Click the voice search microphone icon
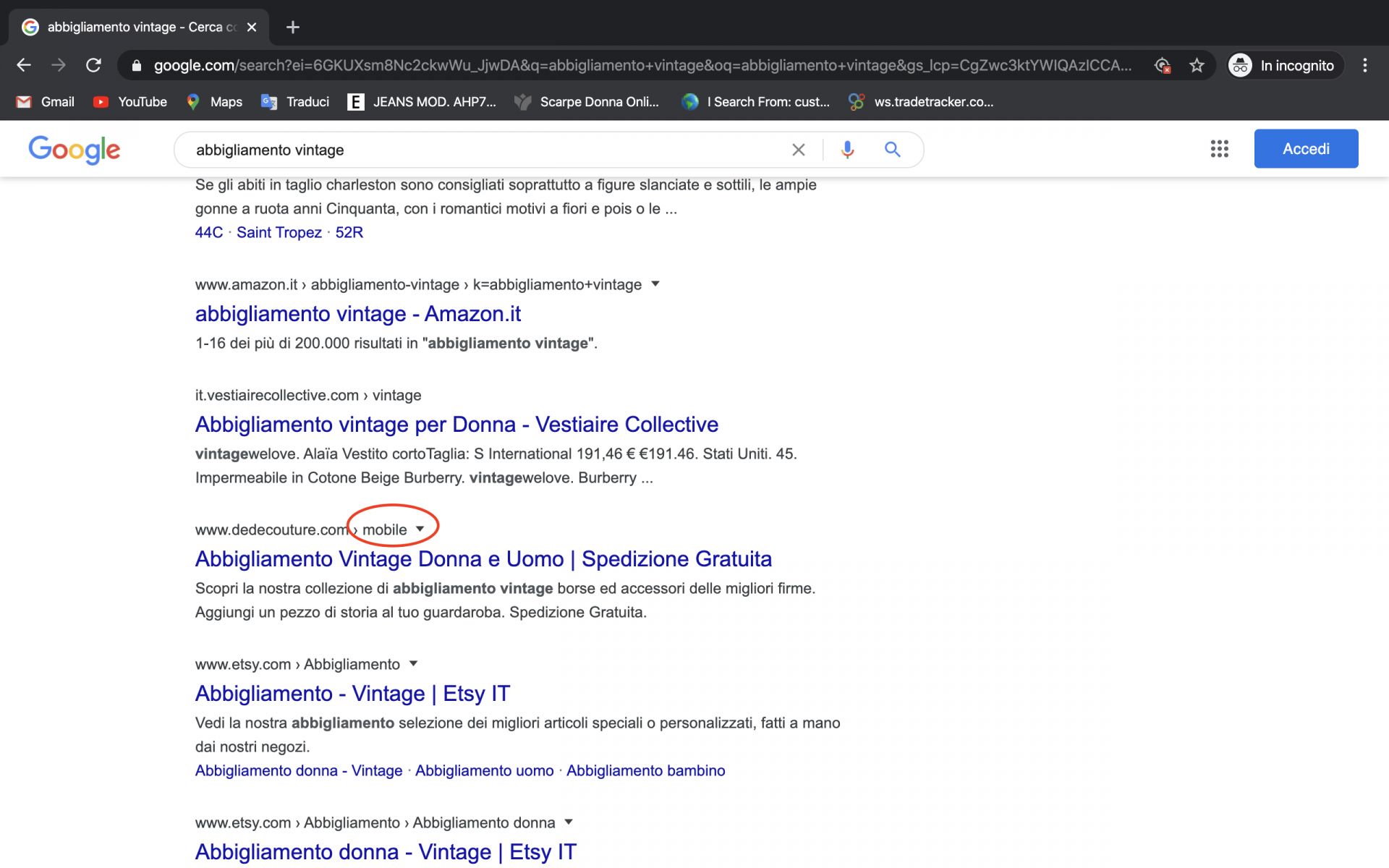Image resolution: width=1389 pixels, height=868 pixels. (x=847, y=150)
